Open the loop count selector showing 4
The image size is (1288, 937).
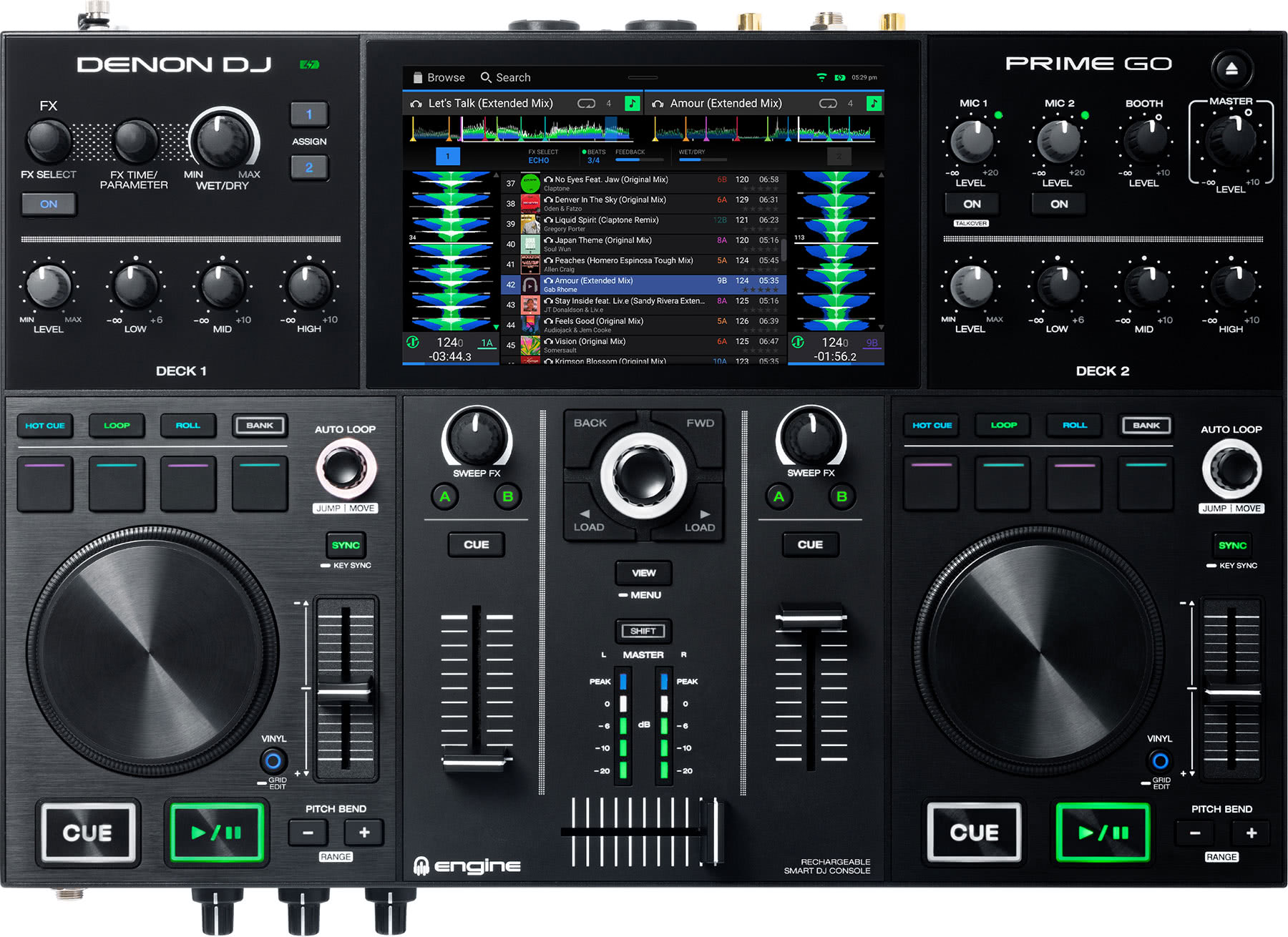point(608,103)
